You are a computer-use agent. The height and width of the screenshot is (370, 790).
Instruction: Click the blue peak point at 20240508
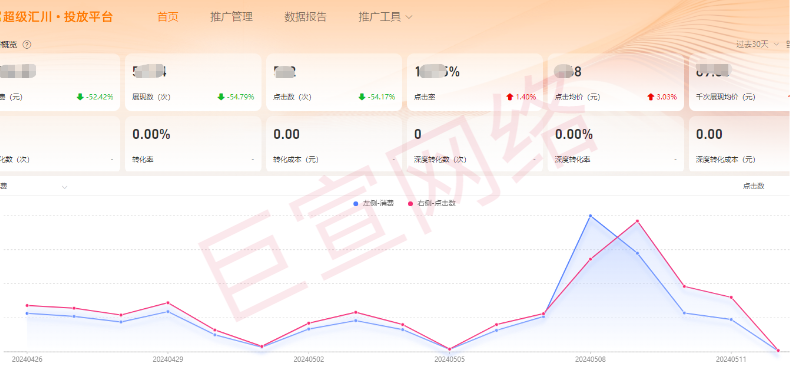[590, 216]
